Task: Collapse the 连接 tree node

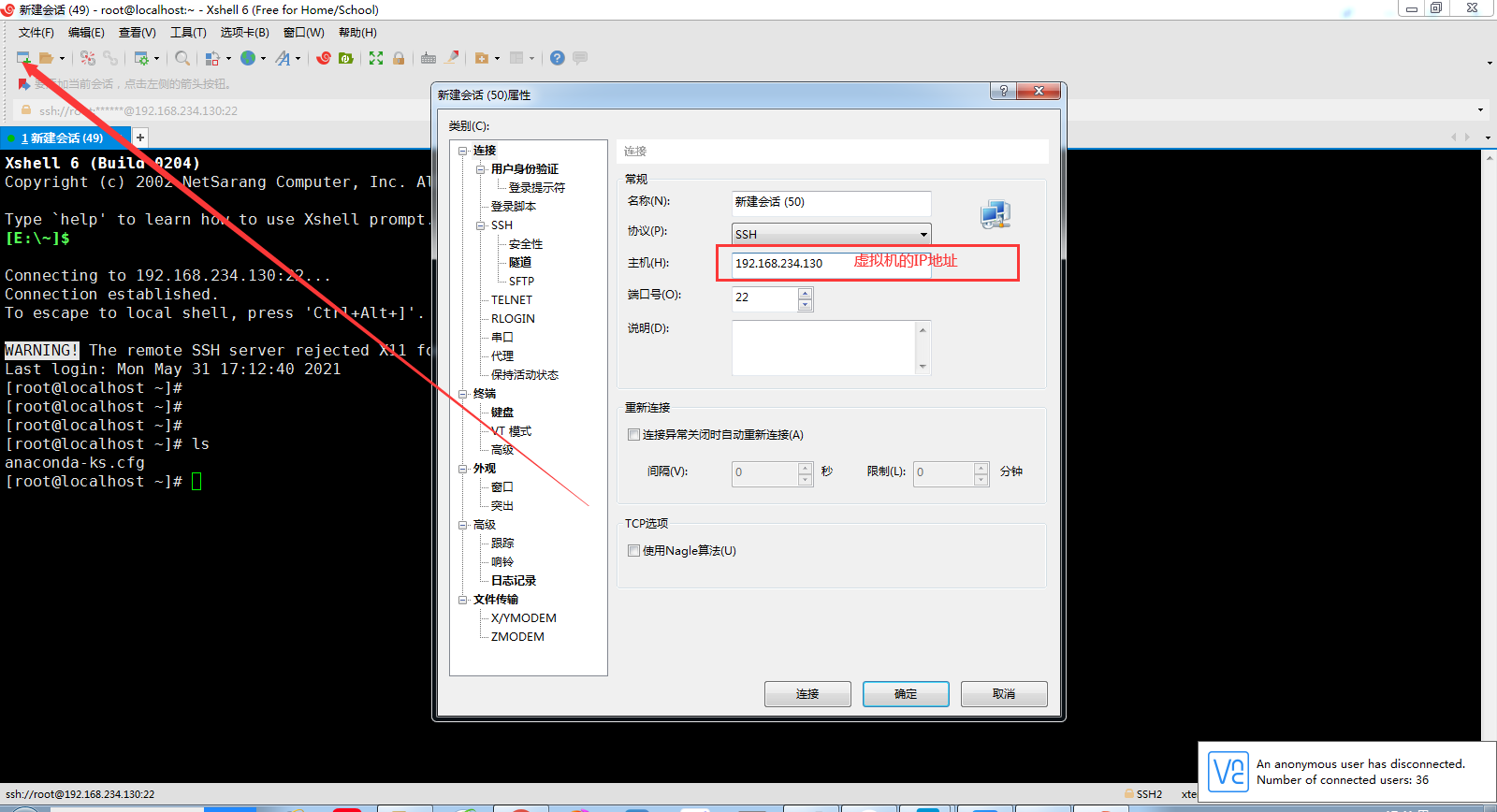Action: coord(463,151)
